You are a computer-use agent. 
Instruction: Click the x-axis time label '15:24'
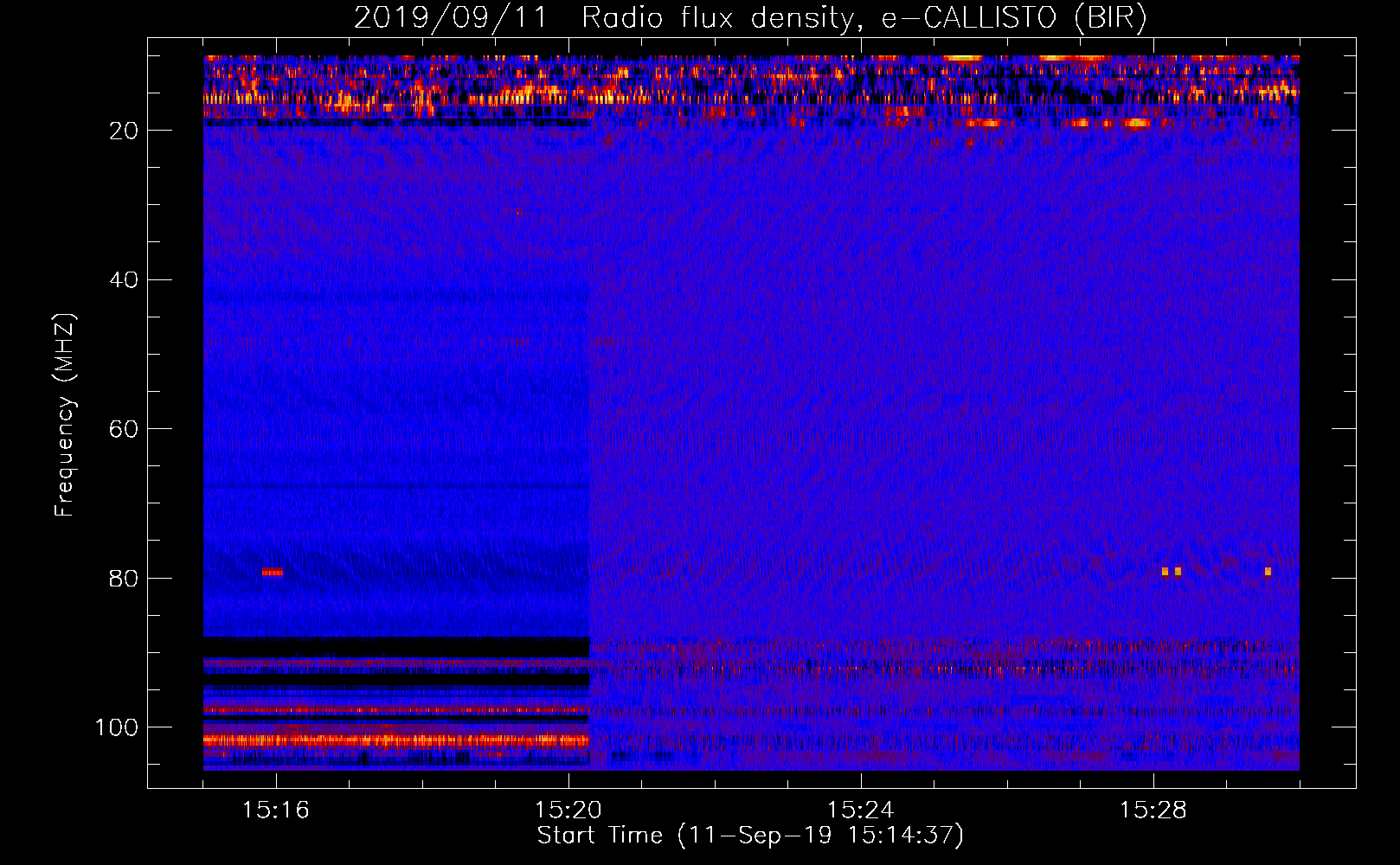pos(861,811)
